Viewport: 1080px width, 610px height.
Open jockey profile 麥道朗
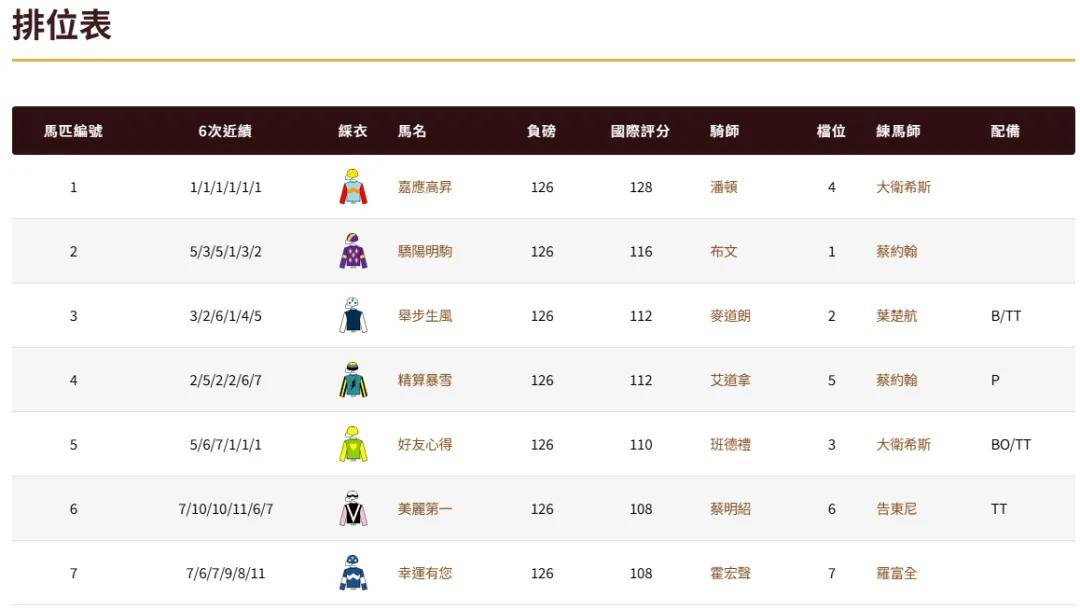730,316
